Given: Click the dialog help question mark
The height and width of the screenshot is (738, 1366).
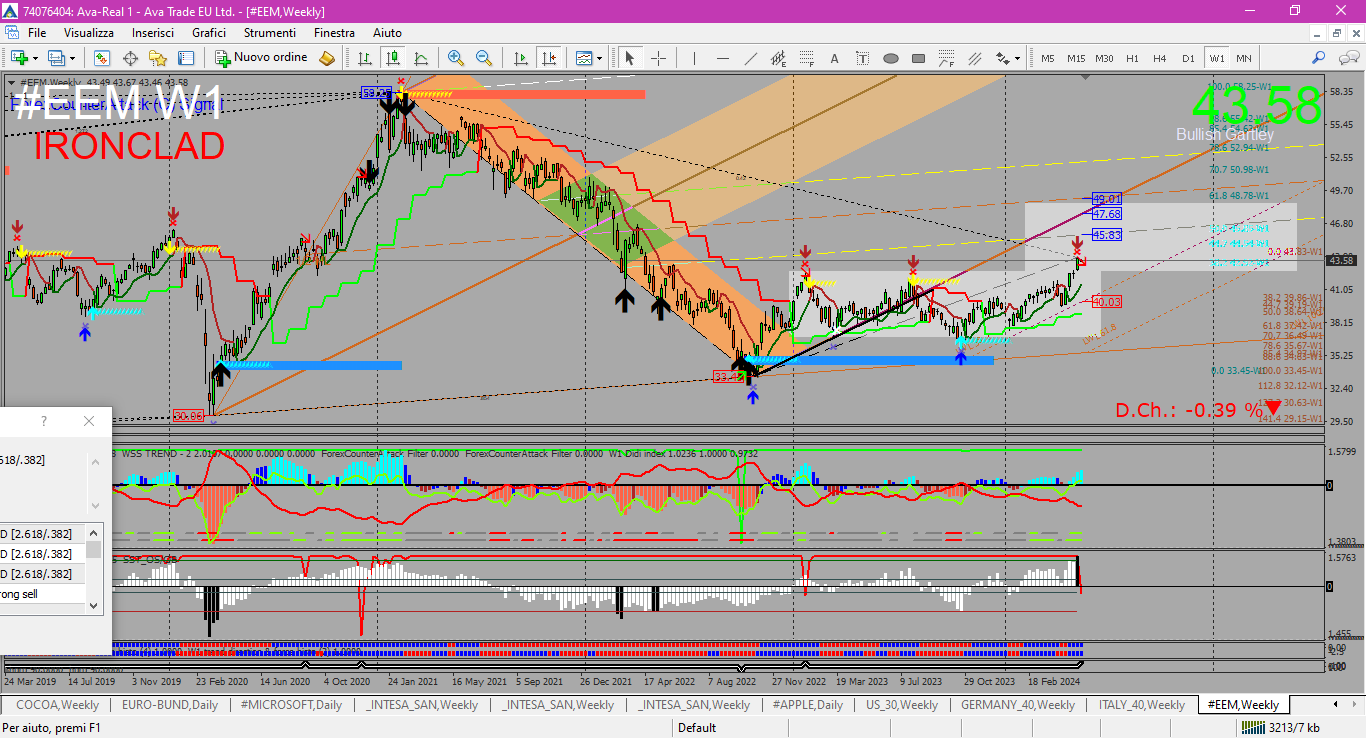Looking at the screenshot, I should (x=43, y=421).
